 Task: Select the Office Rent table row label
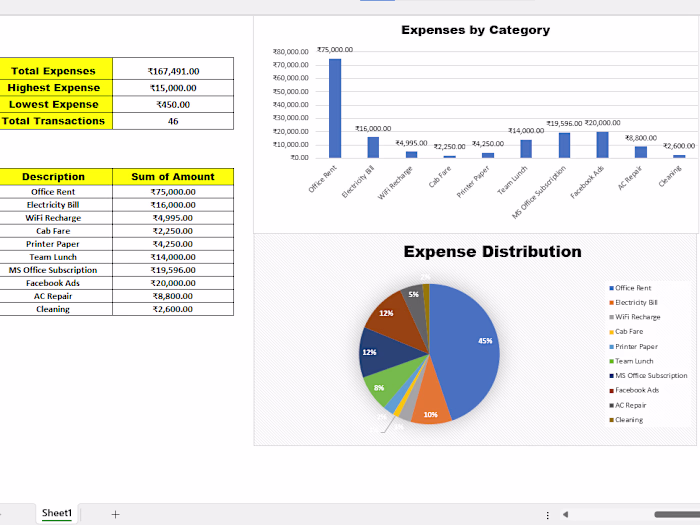pyautogui.click(x=56, y=192)
